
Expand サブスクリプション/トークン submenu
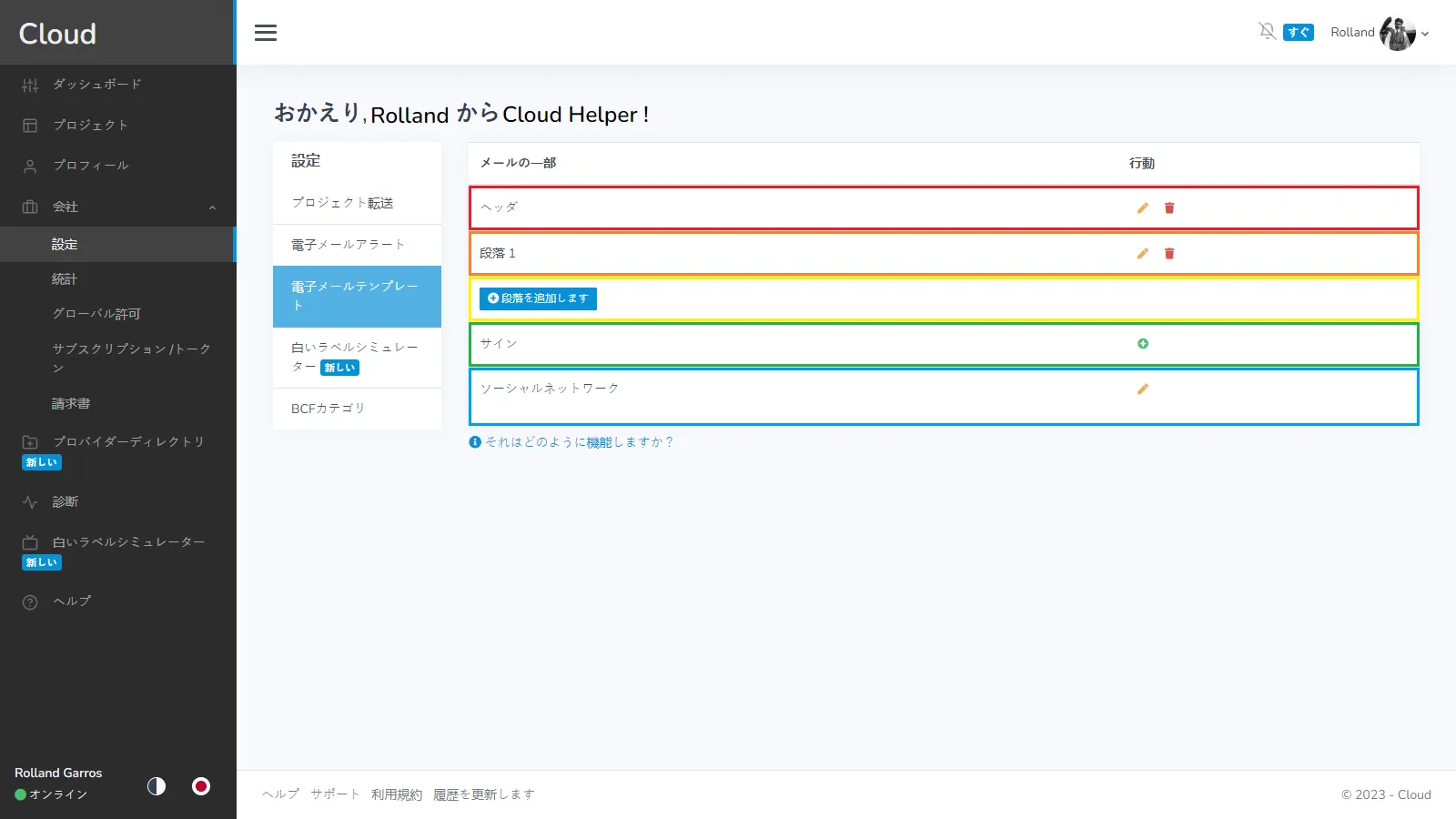click(x=131, y=358)
